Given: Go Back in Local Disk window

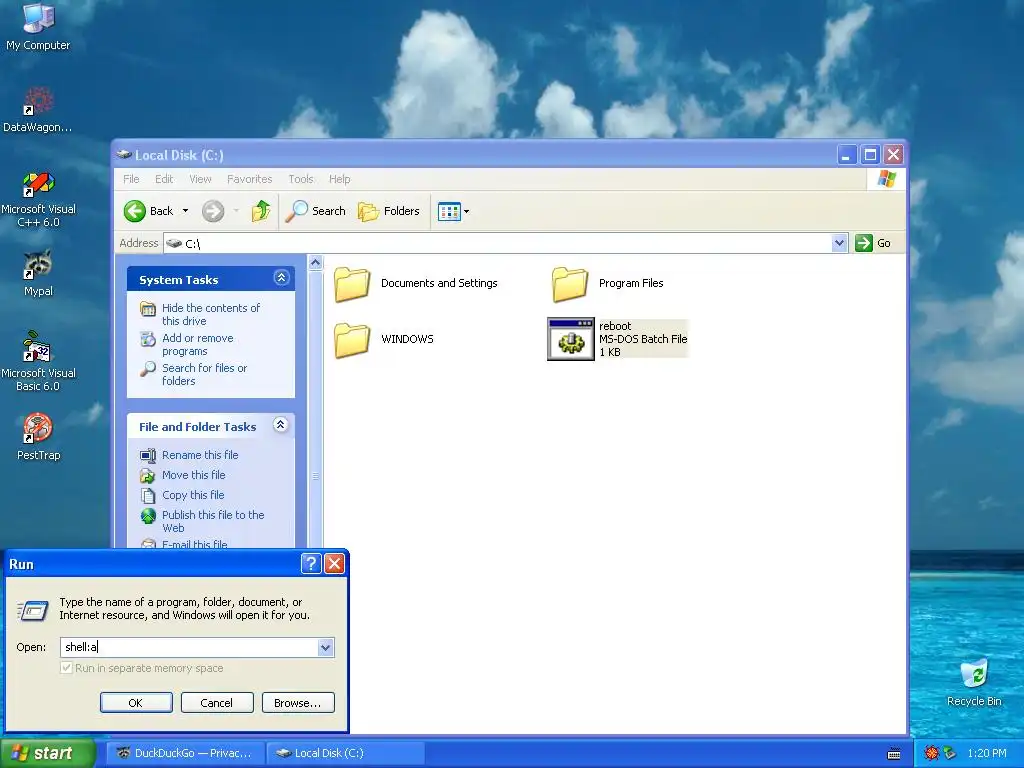Looking at the screenshot, I should pyautogui.click(x=149, y=211).
